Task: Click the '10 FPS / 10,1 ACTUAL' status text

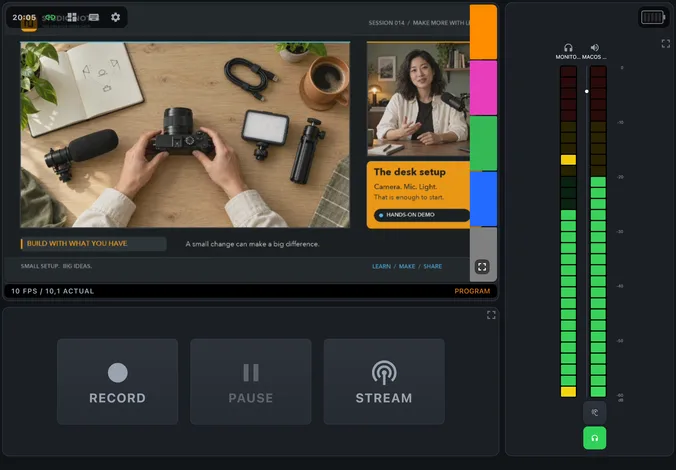Action: click(x=53, y=291)
